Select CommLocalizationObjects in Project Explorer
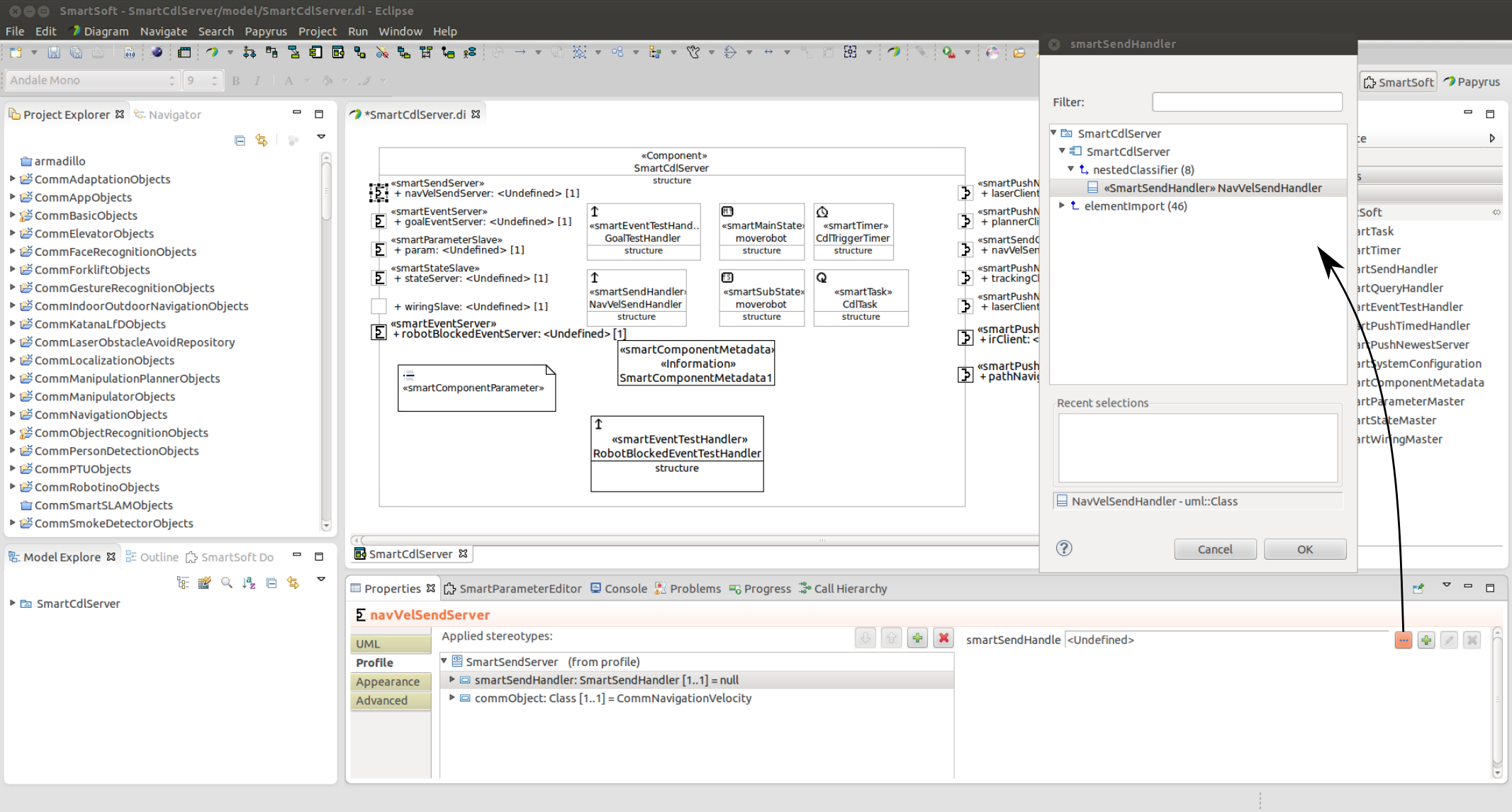Image resolution: width=1512 pixels, height=812 pixels. (104, 360)
